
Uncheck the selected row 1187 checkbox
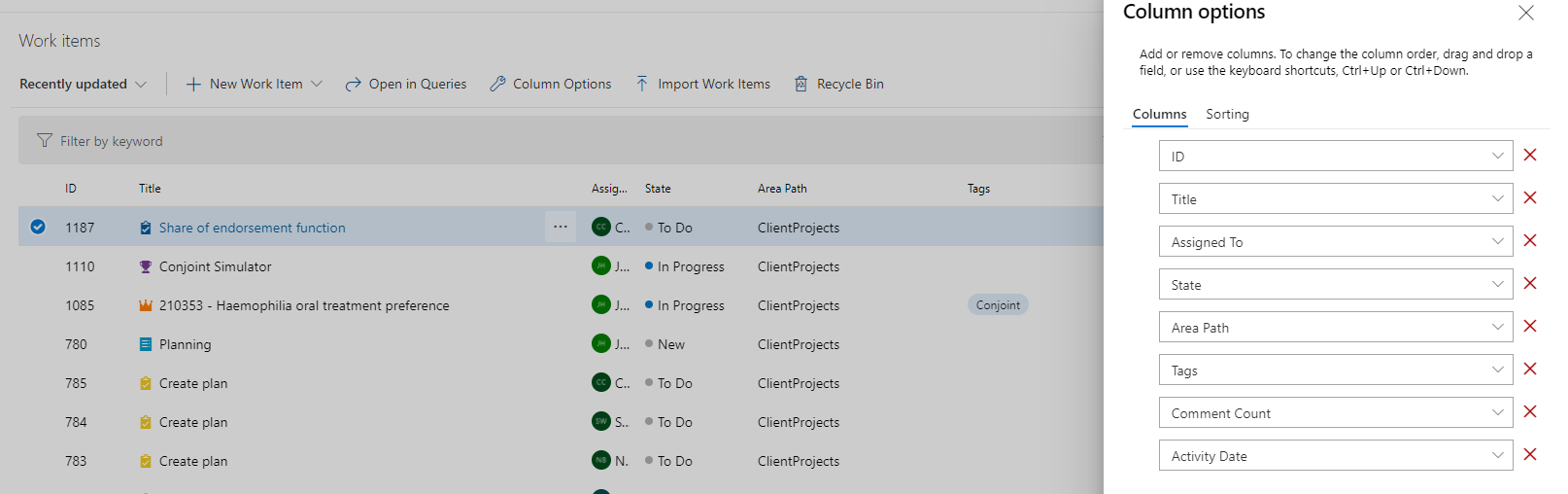(38, 227)
